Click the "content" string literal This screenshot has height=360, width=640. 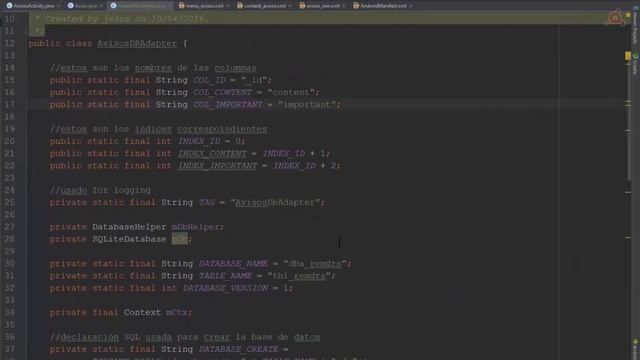click(291, 92)
